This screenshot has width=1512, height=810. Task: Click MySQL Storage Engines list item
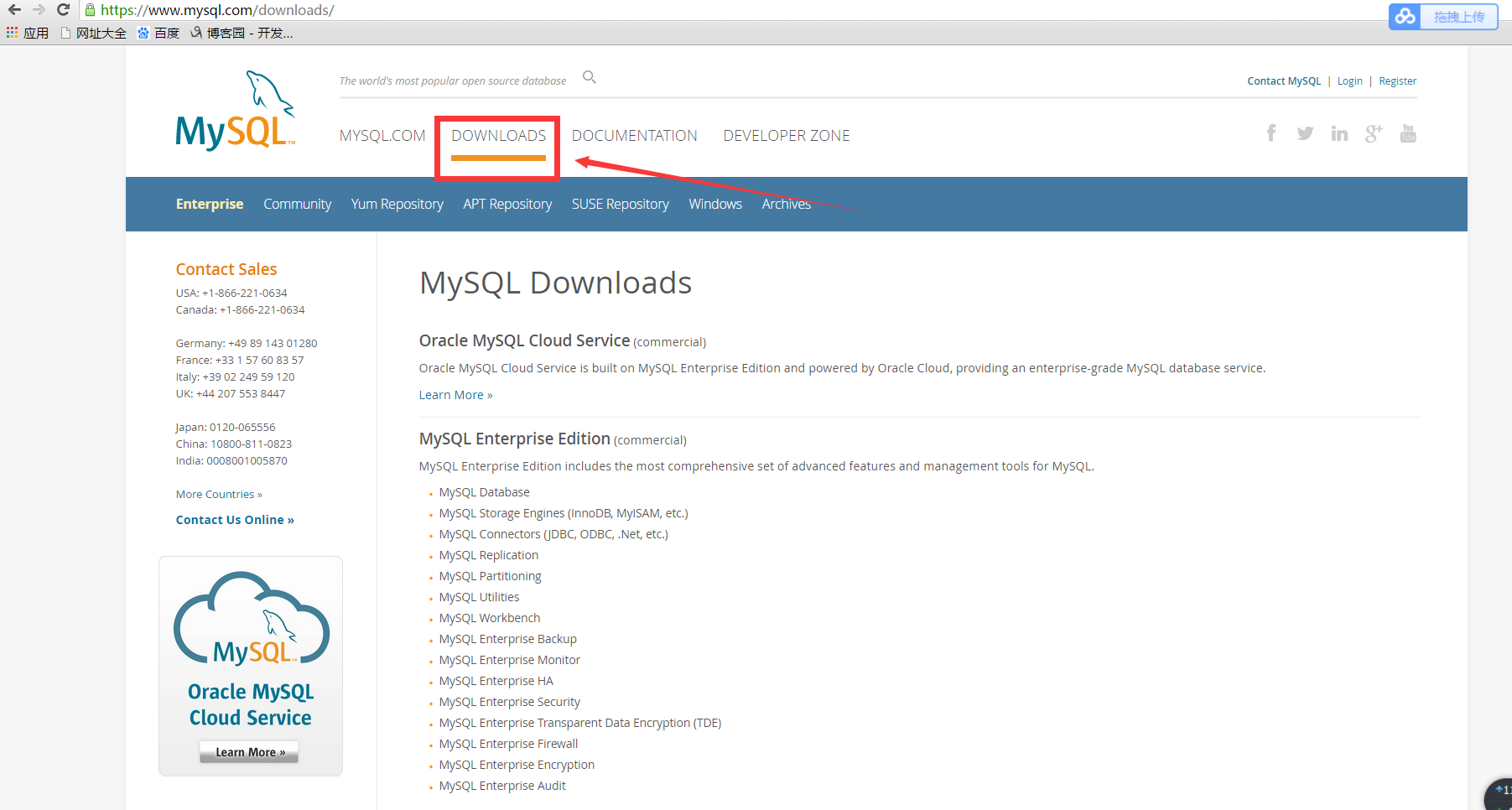(564, 513)
